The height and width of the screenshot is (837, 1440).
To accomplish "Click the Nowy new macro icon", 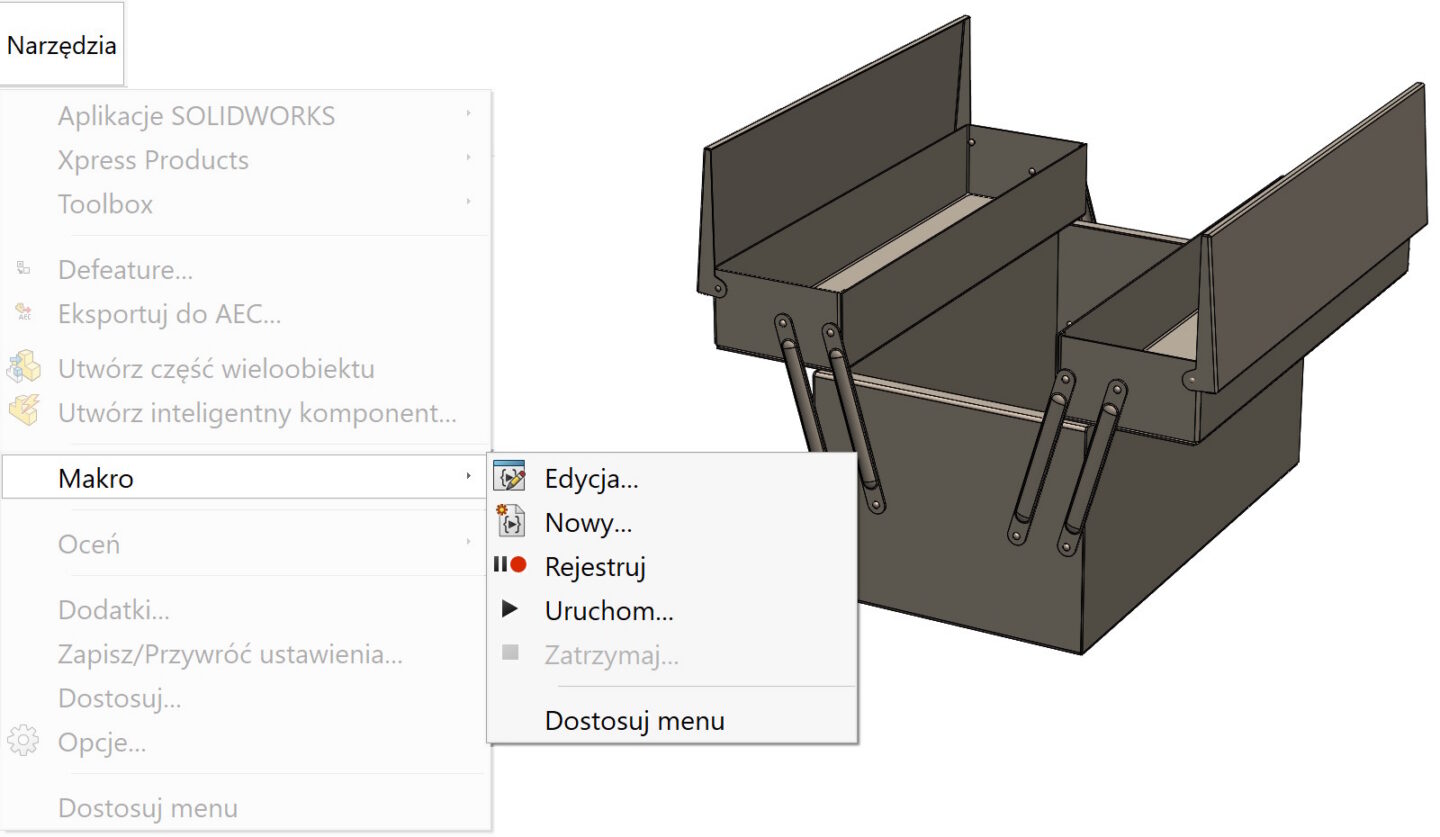I will pyautogui.click(x=510, y=522).
